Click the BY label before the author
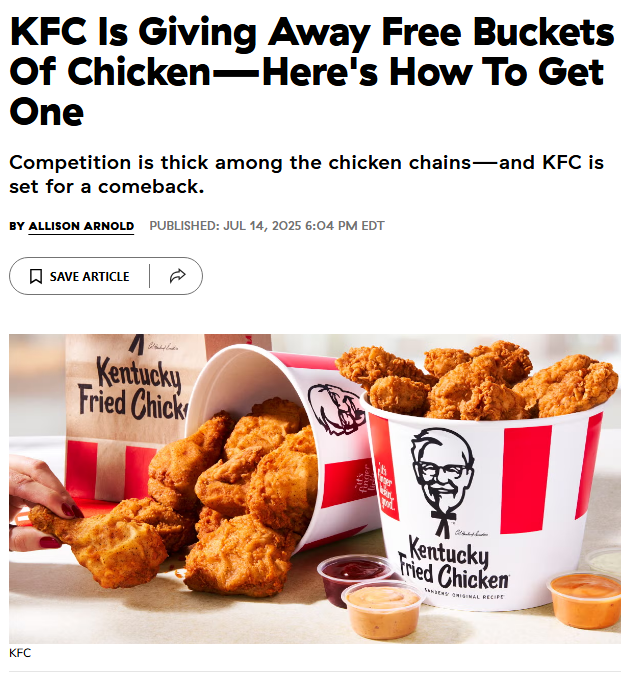Viewport: 635px width, 687px height. coord(17,226)
